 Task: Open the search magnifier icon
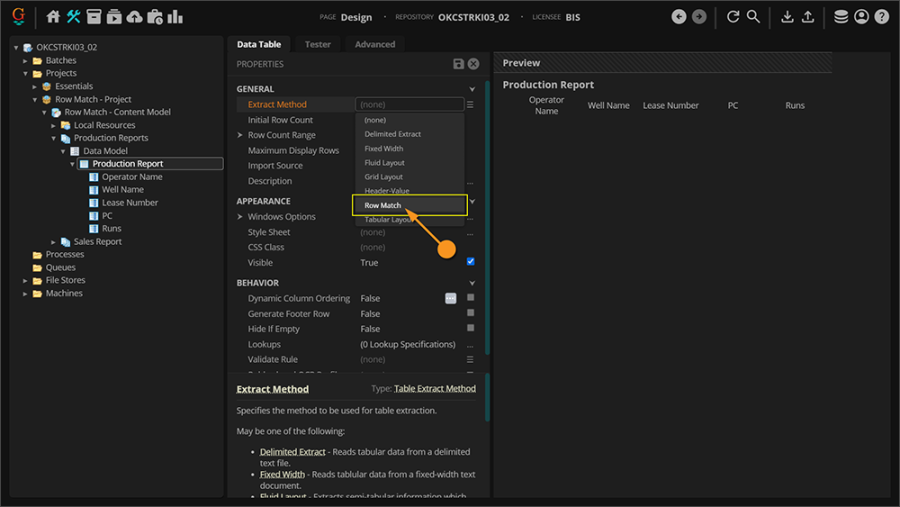coord(754,17)
